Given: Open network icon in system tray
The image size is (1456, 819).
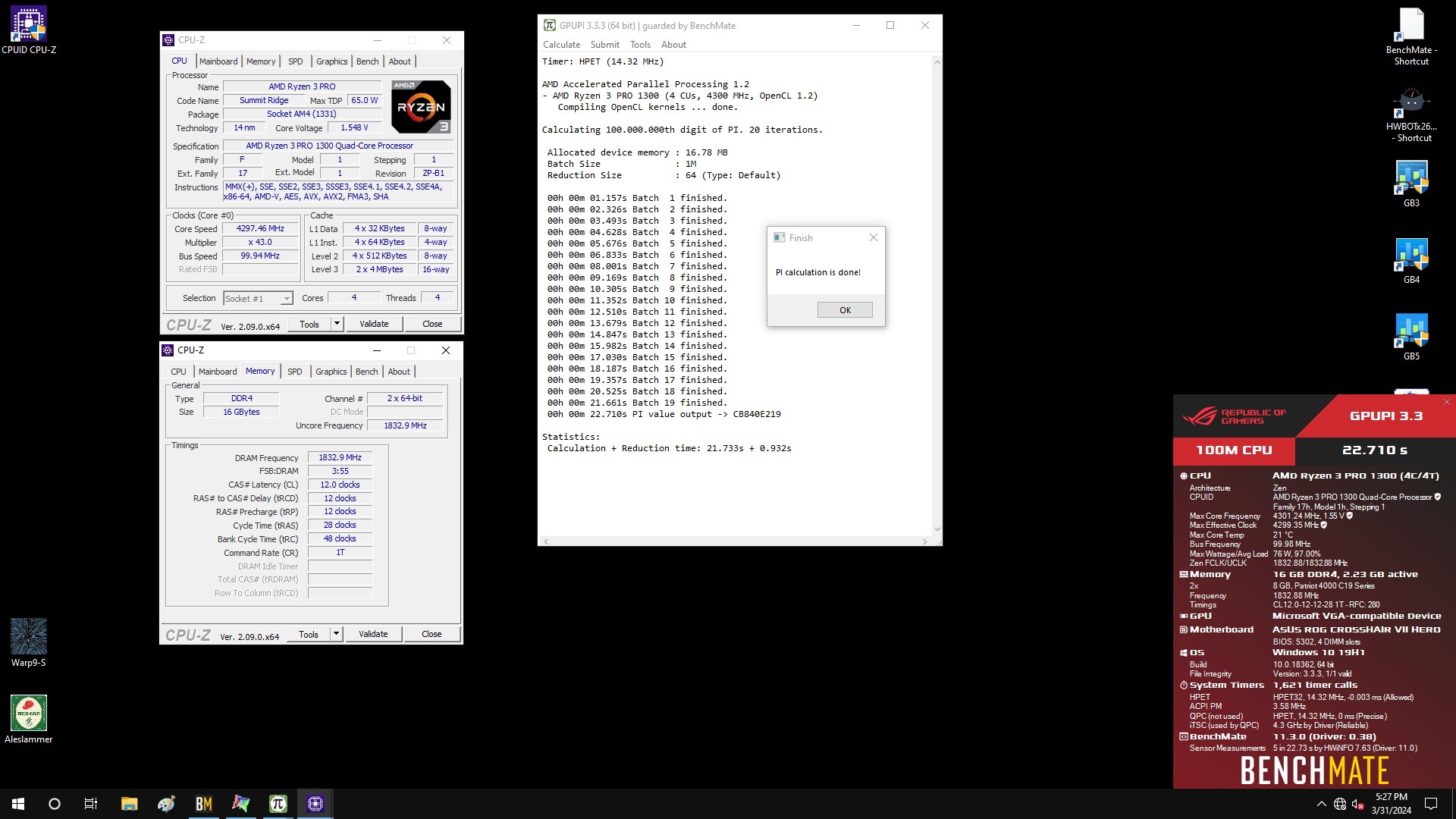Looking at the screenshot, I should [1340, 804].
